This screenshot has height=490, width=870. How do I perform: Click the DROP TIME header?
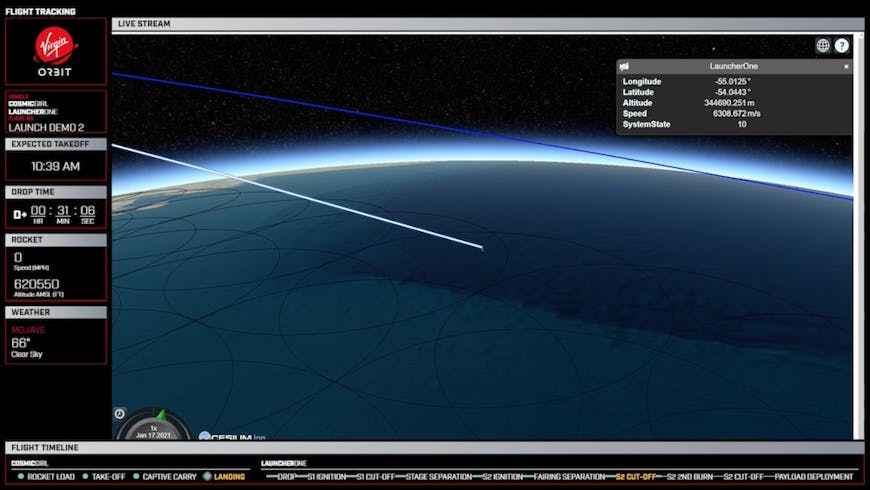tap(55, 192)
